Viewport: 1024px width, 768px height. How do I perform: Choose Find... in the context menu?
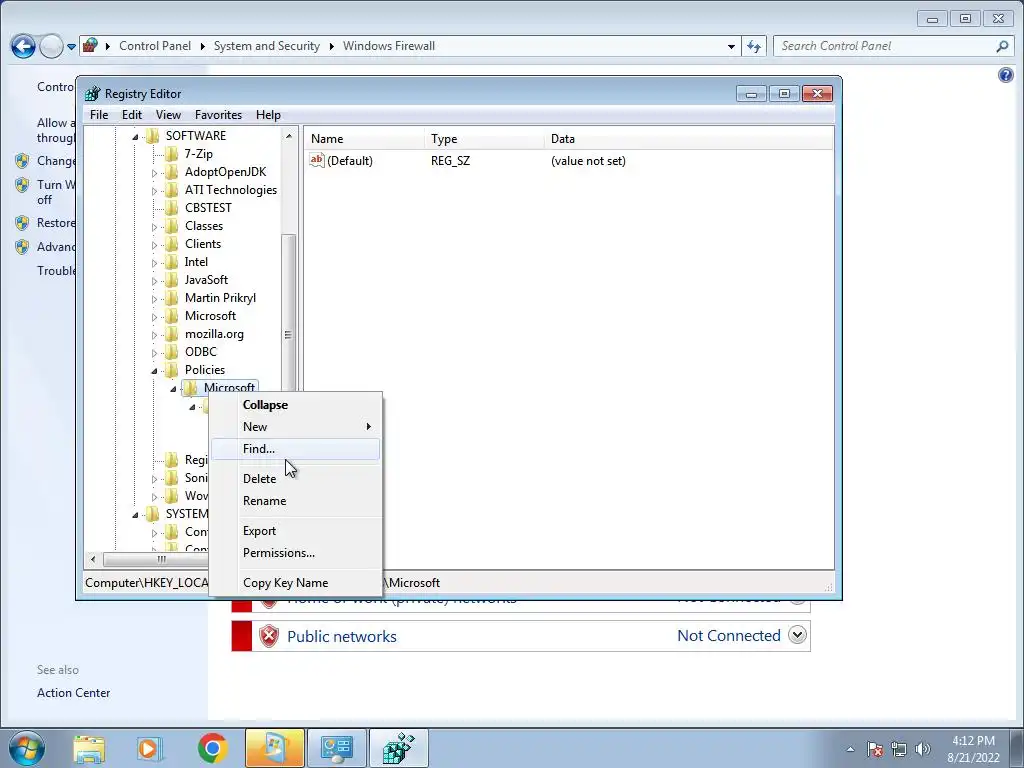tap(295, 449)
